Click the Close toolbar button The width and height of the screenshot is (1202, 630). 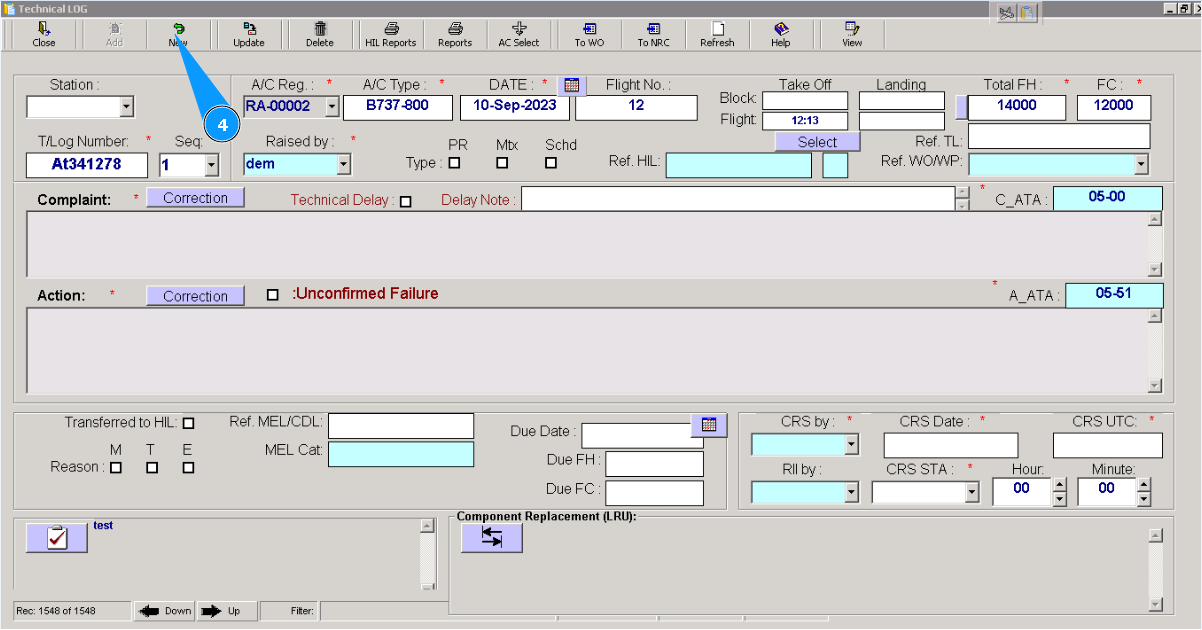click(44, 35)
